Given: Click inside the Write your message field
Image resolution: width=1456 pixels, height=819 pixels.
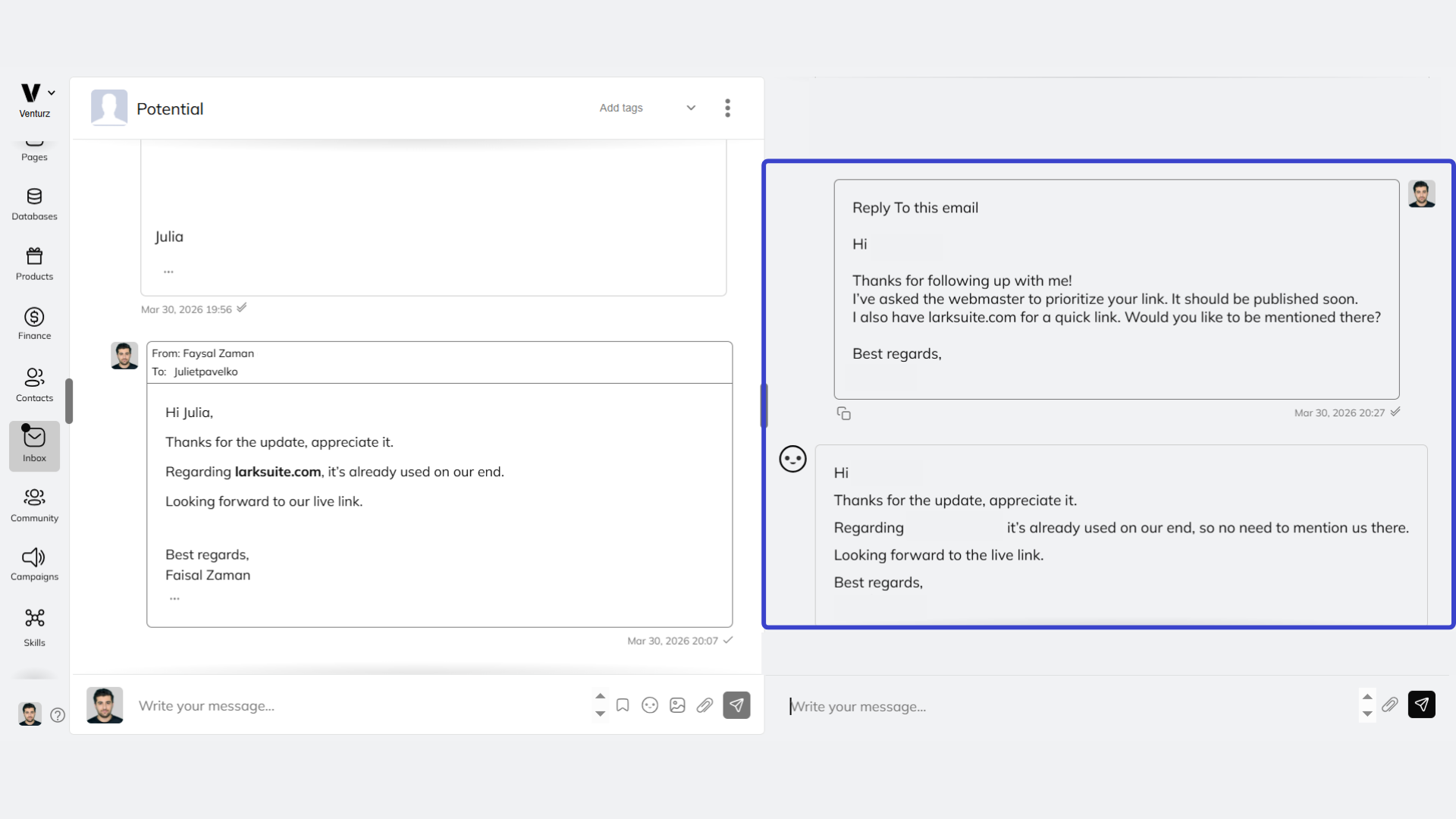Looking at the screenshot, I should point(303,705).
